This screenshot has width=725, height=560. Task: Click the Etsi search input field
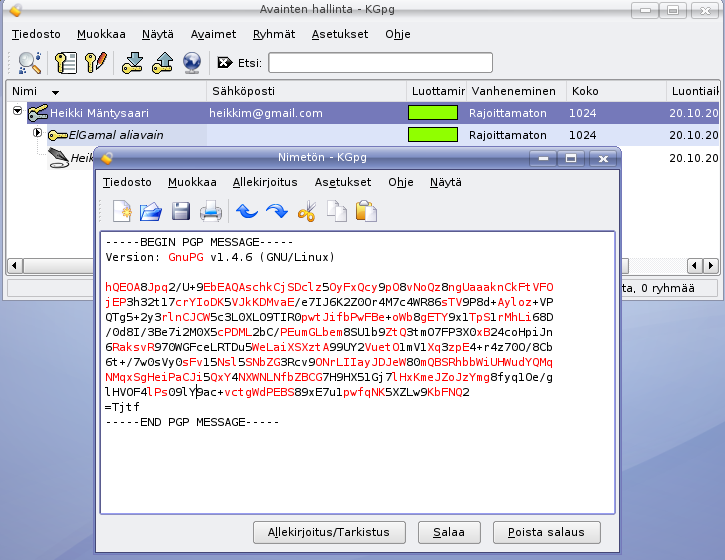point(380,63)
